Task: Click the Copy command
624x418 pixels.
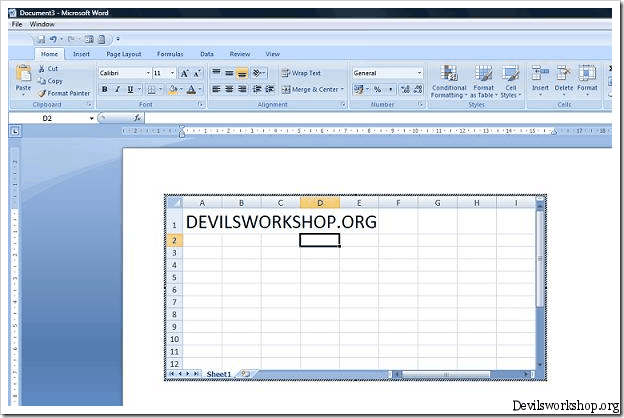Action: click(51, 81)
